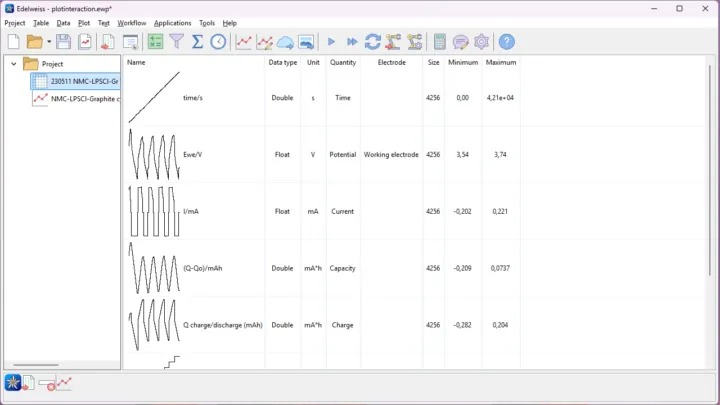Click the cloud icon in toolbar
This screenshot has height=405, width=720.
(x=285, y=42)
